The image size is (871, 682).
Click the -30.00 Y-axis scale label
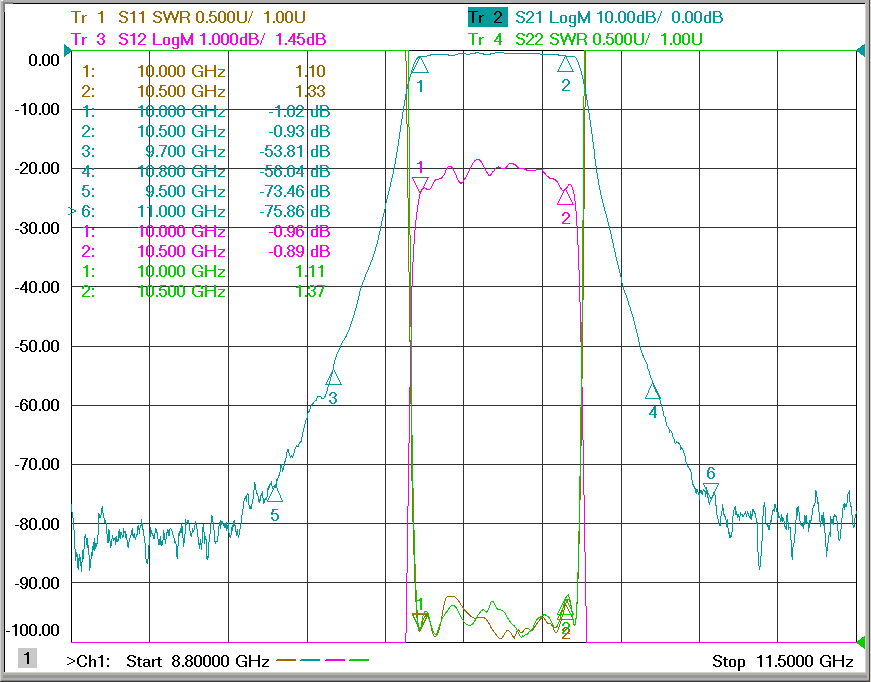pyautogui.click(x=37, y=228)
